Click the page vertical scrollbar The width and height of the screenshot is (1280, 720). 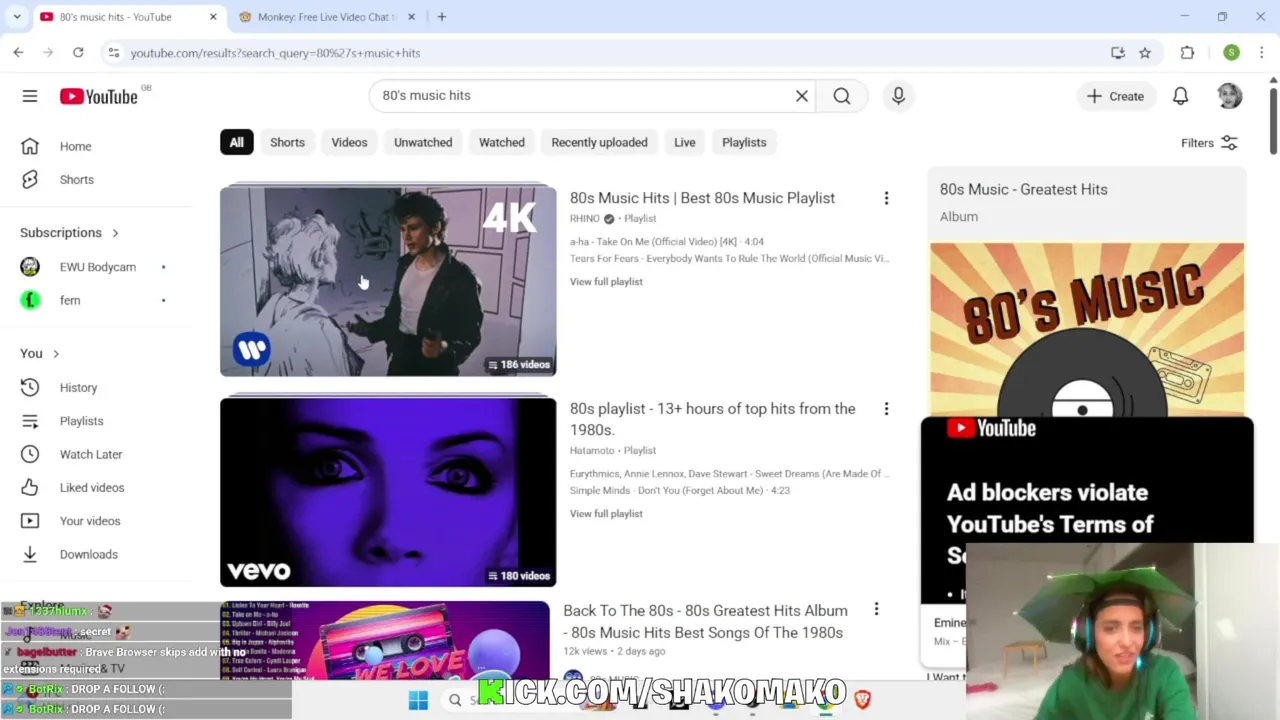pyautogui.click(x=1273, y=122)
